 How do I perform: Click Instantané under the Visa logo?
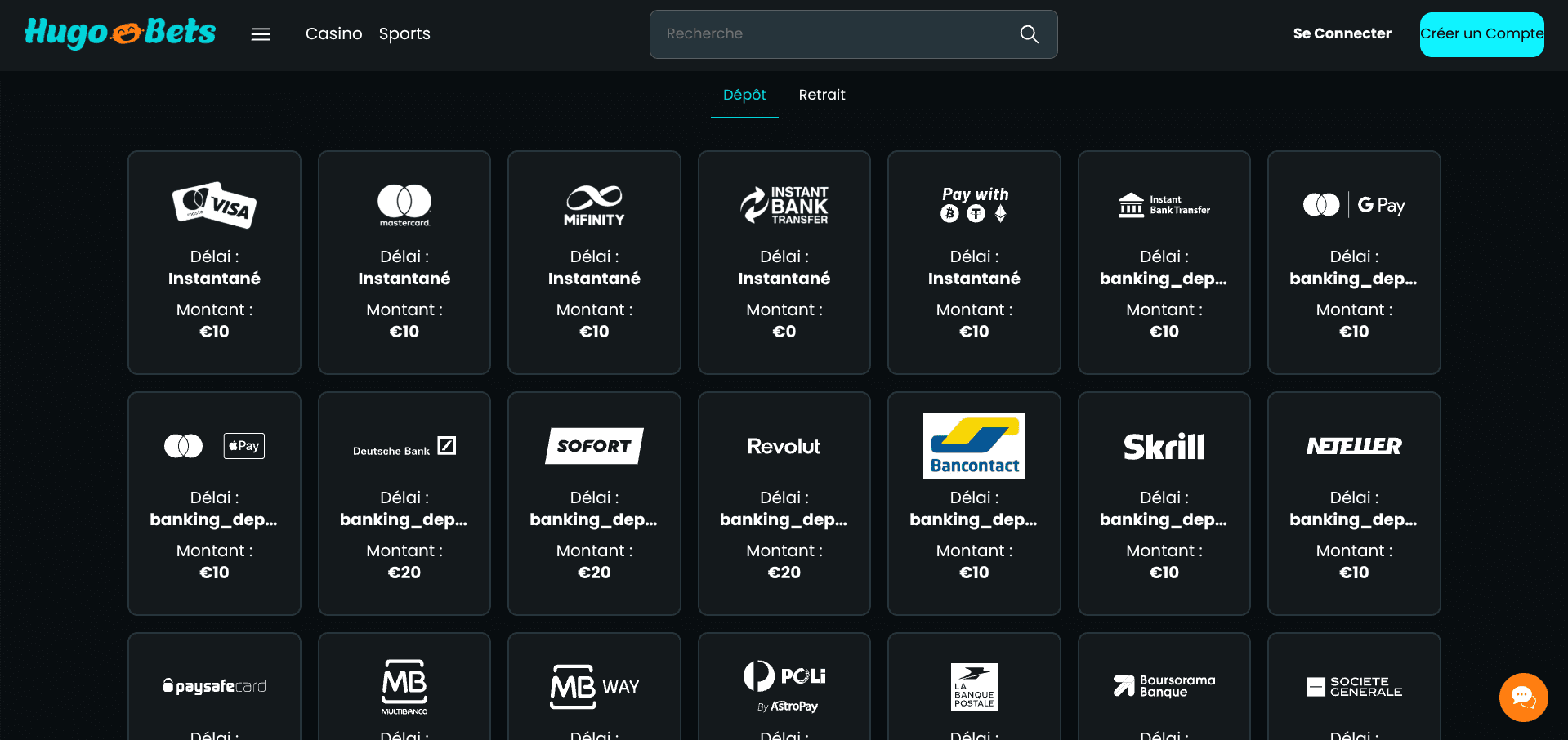214,279
